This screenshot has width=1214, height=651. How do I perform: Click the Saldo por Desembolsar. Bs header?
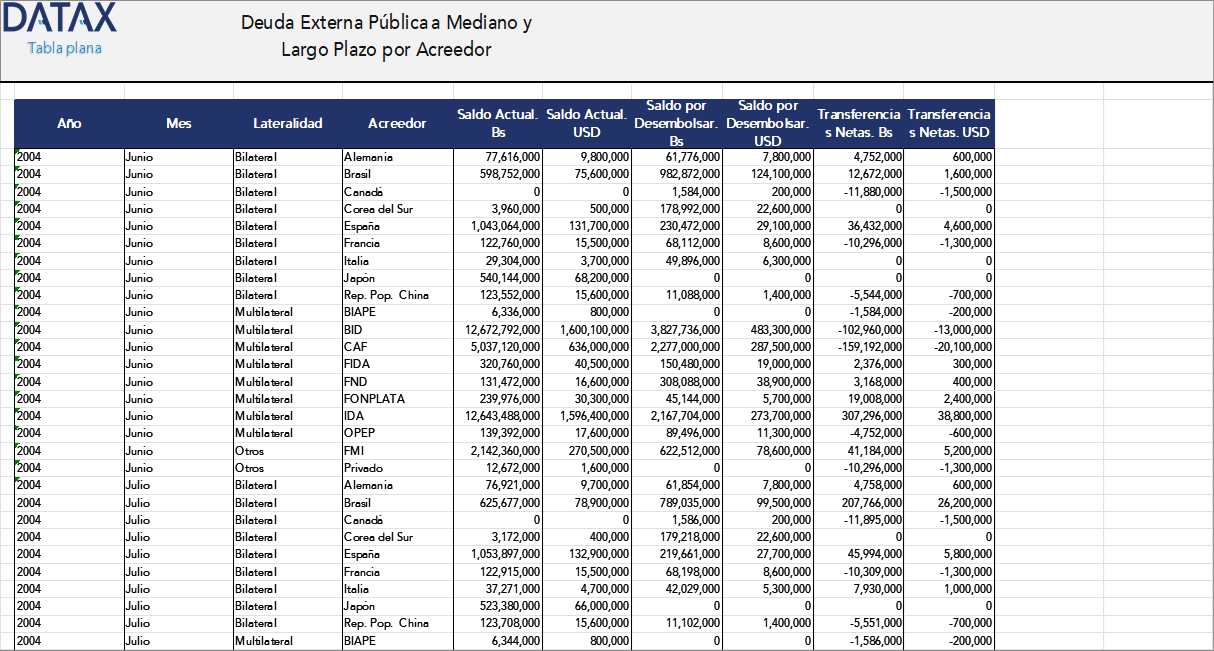[677, 123]
